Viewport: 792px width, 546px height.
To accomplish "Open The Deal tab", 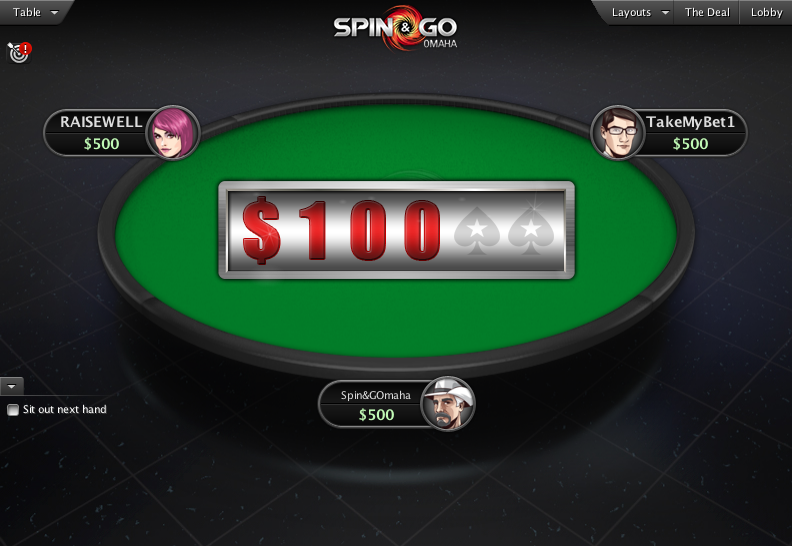I will pos(707,12).
